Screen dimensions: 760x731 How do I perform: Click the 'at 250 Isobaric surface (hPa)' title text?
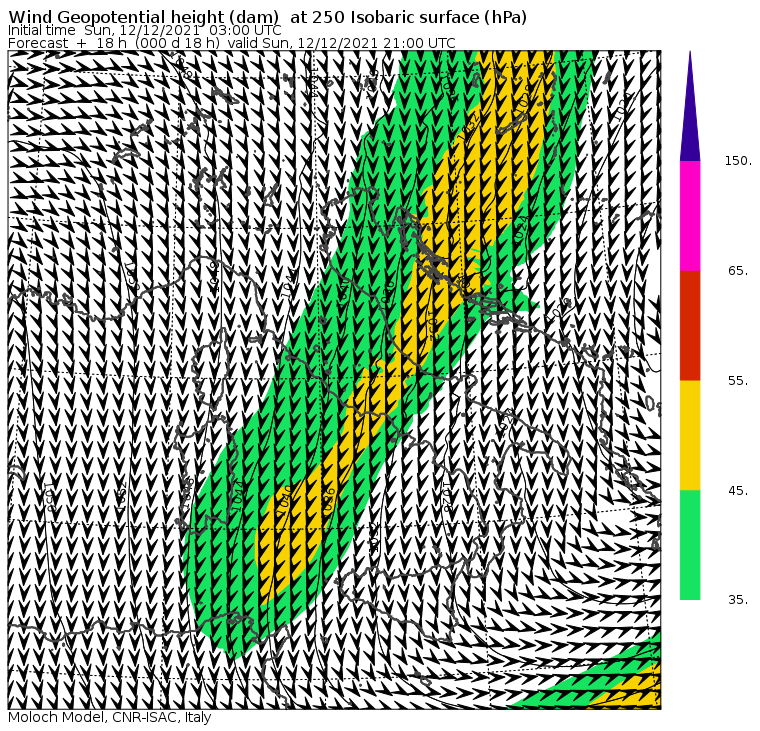(x=408, y=17)
